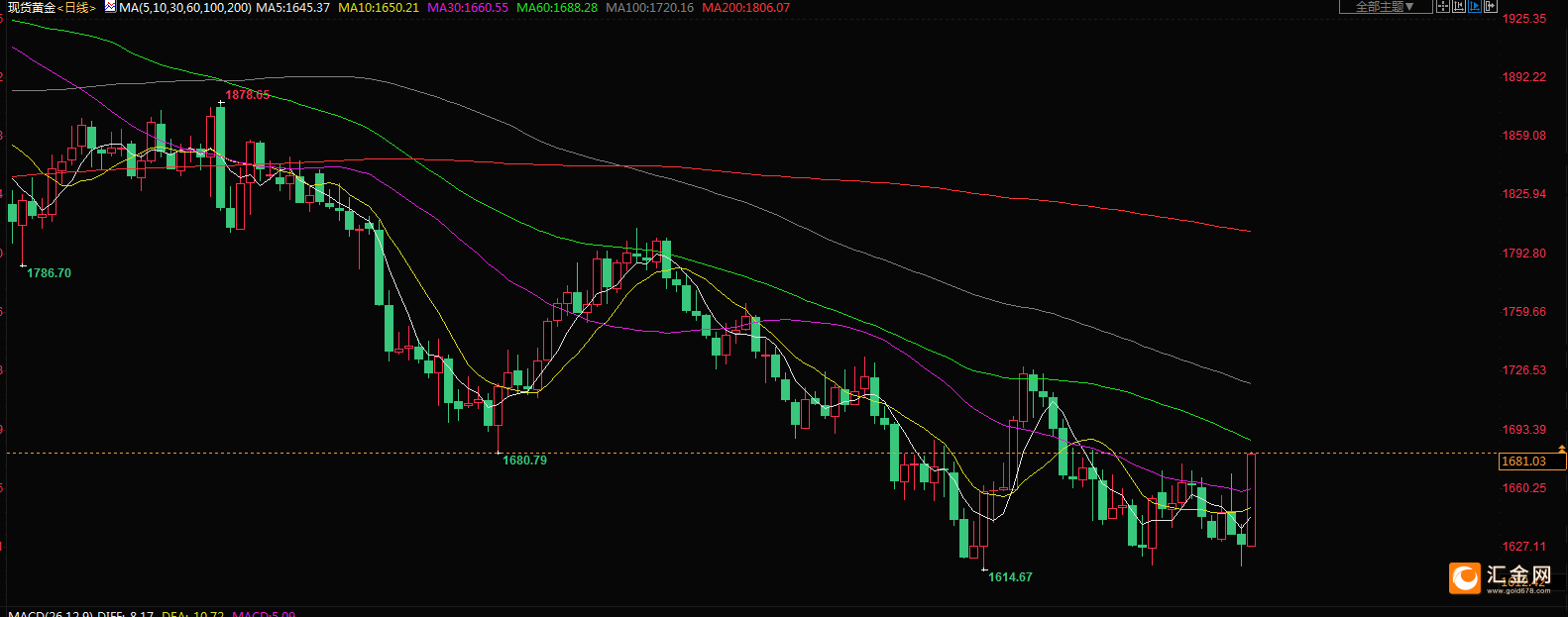Click the 1660.25 price axis label
Viewport: 1568px width, 617px height.
pyautogui.click(x=1524, y=488)
